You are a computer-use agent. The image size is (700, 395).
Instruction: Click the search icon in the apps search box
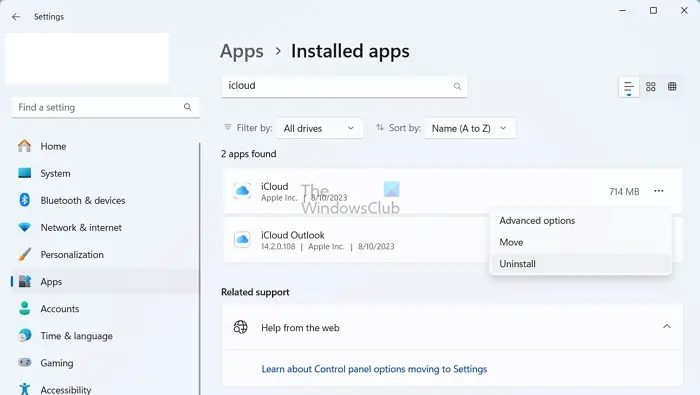coord(457,87)
